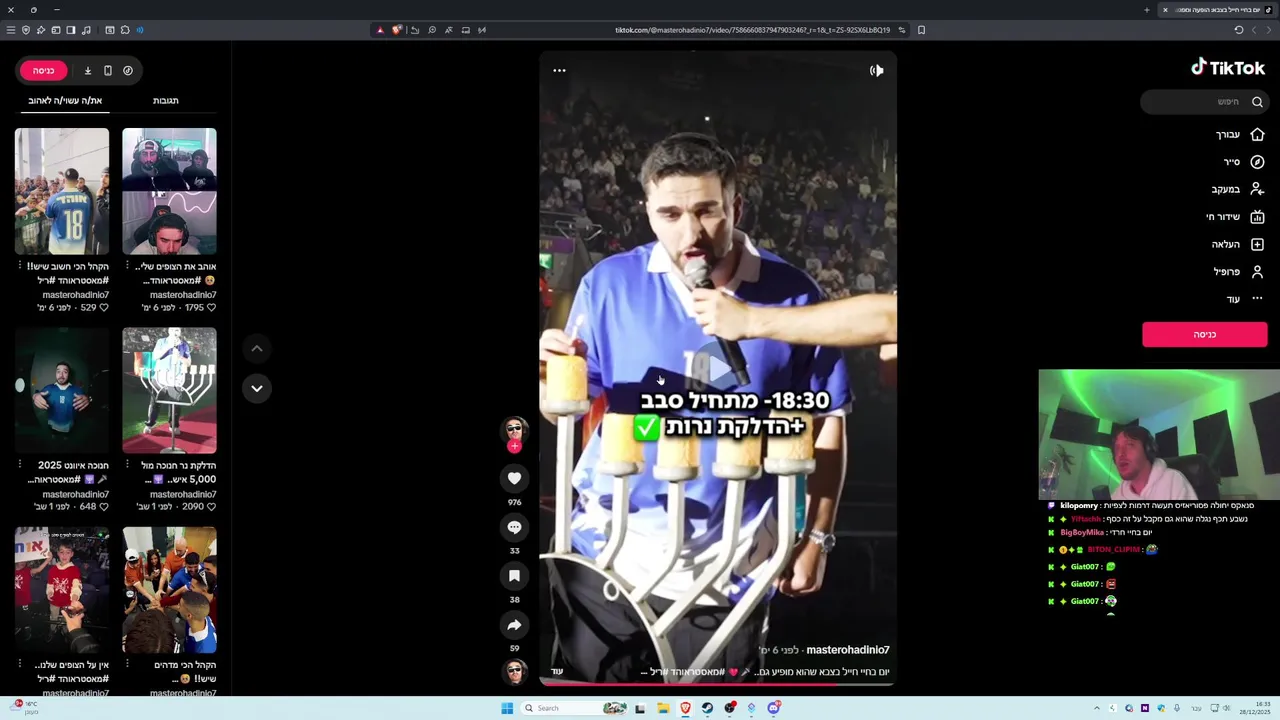The height and width of the screenshot is (720, 1280).
Task: Like the video card showing 648 likes
Action: pos(104,507)
